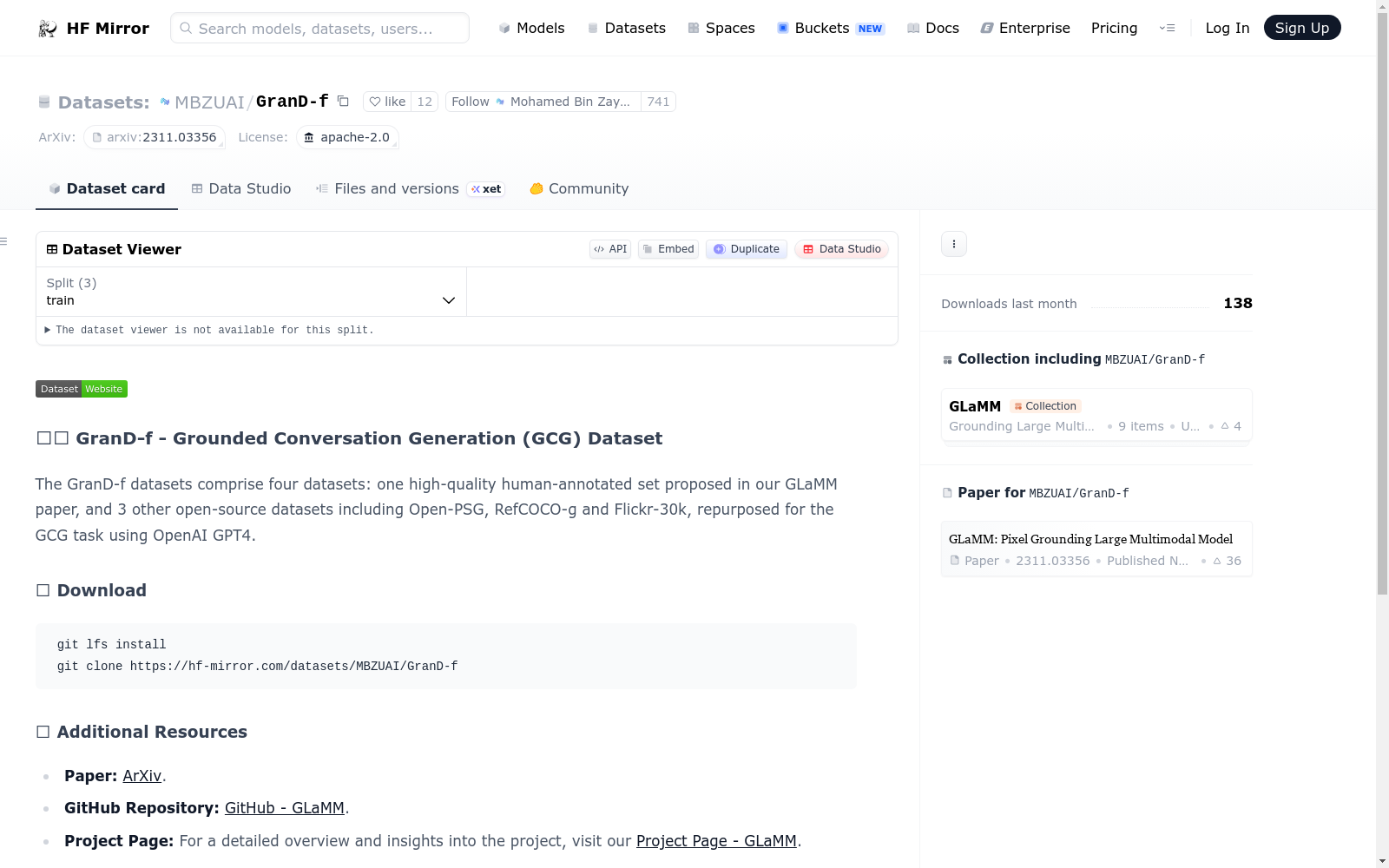
Task: Follow Mohamed Bin Zayed organization
Action: [x=543, y=102]
